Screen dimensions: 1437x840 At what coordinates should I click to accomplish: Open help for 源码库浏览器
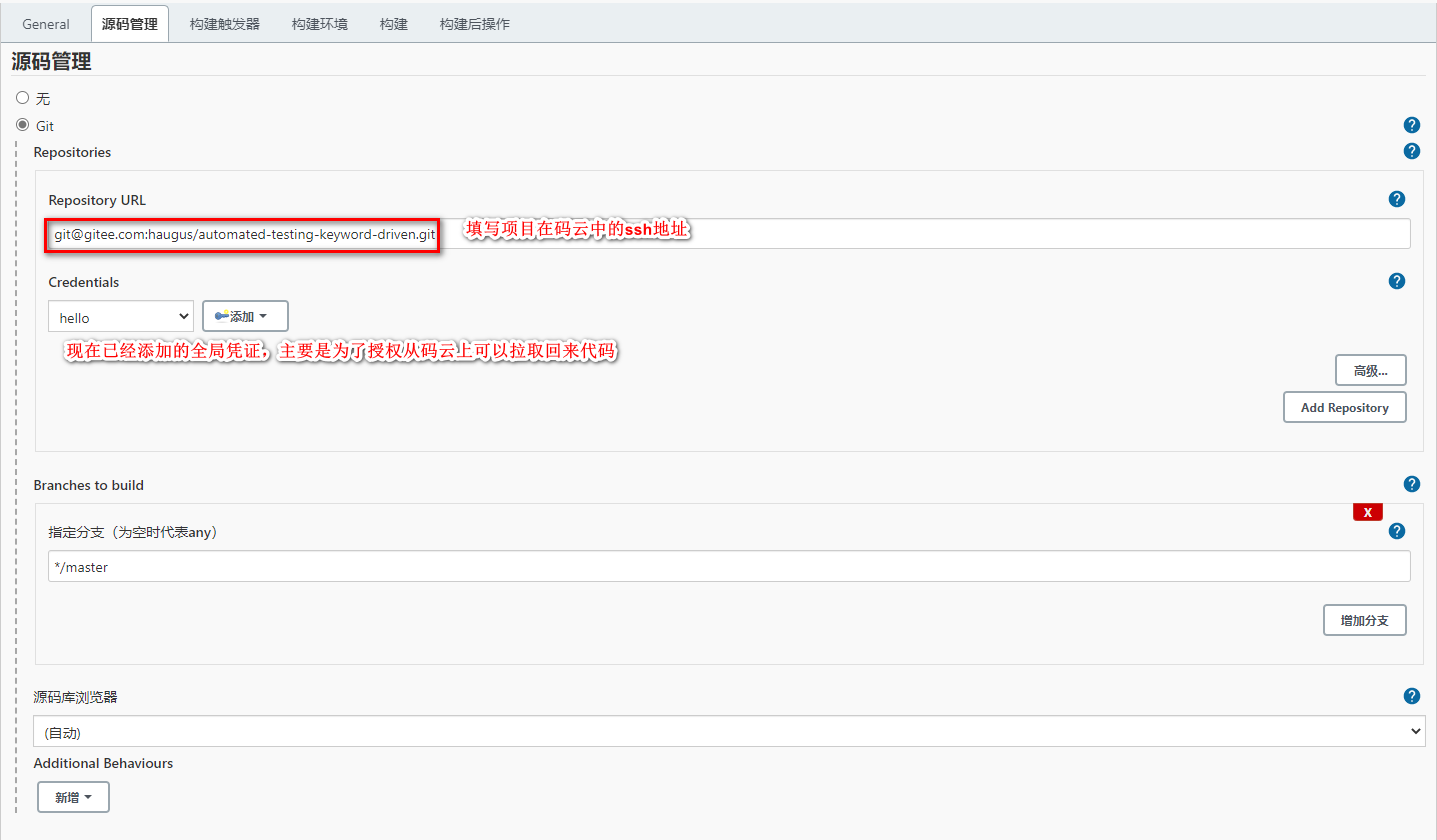(x=1411, y=696)
